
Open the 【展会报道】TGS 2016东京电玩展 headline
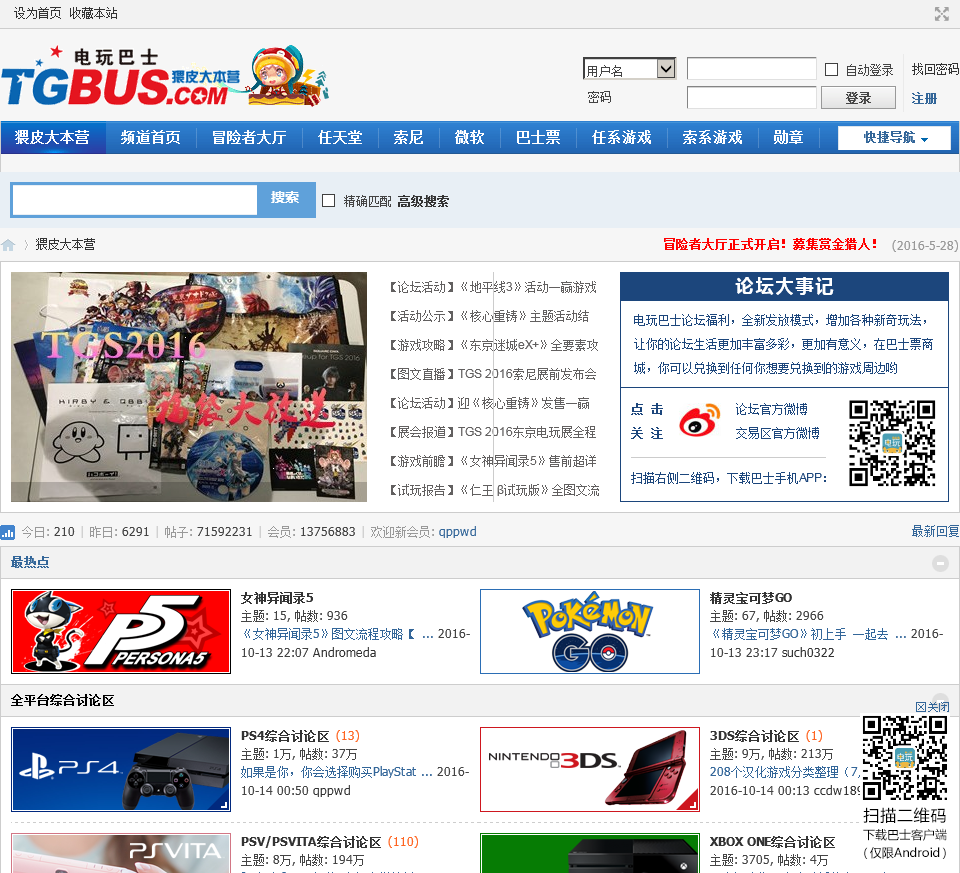(493, 432)
